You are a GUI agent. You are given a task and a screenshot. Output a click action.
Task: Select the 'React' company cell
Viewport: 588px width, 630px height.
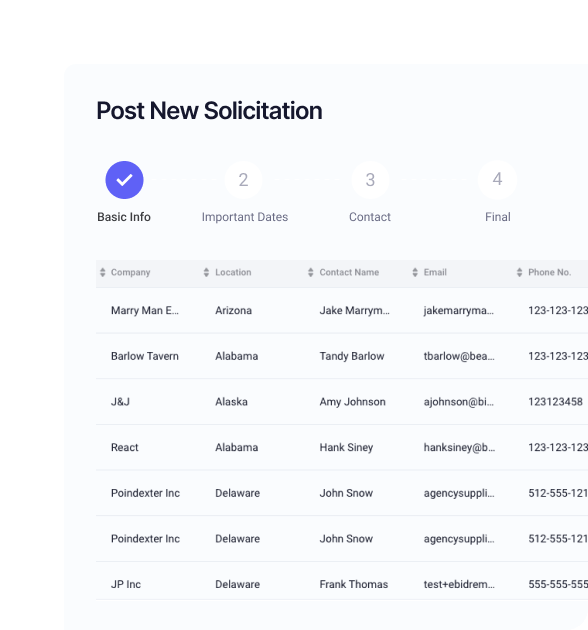[x=125, y=447]
